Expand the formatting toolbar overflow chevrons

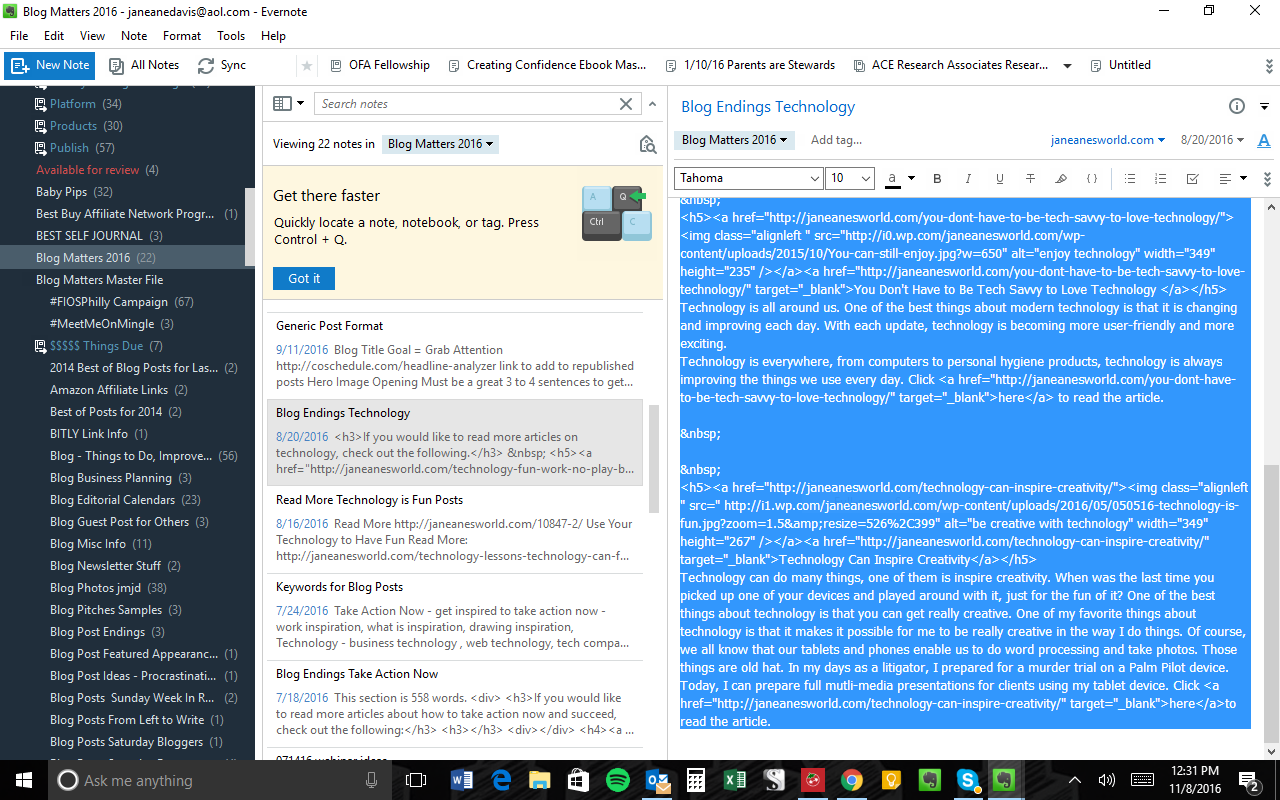1268,179
